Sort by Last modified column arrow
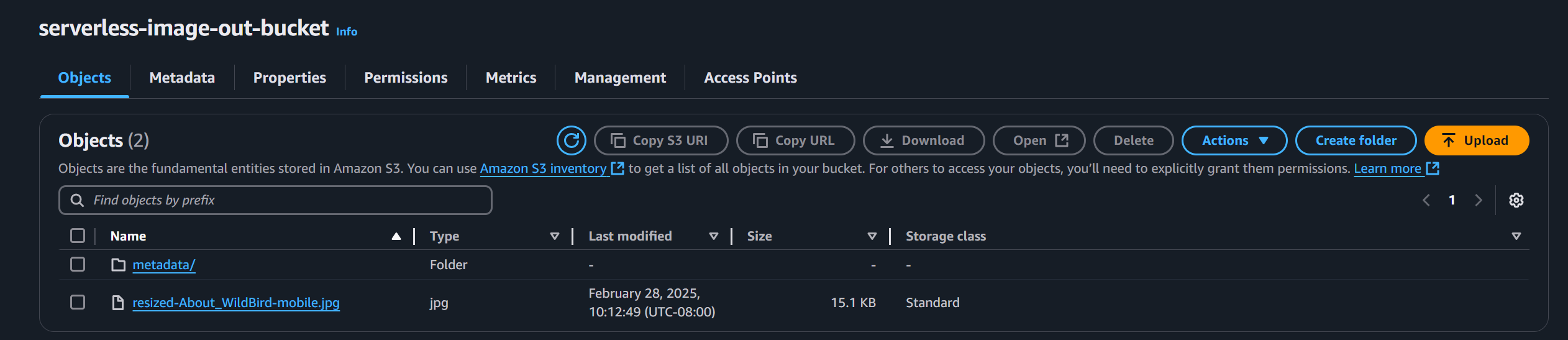The image size is (1568, 340). [714, 236]
